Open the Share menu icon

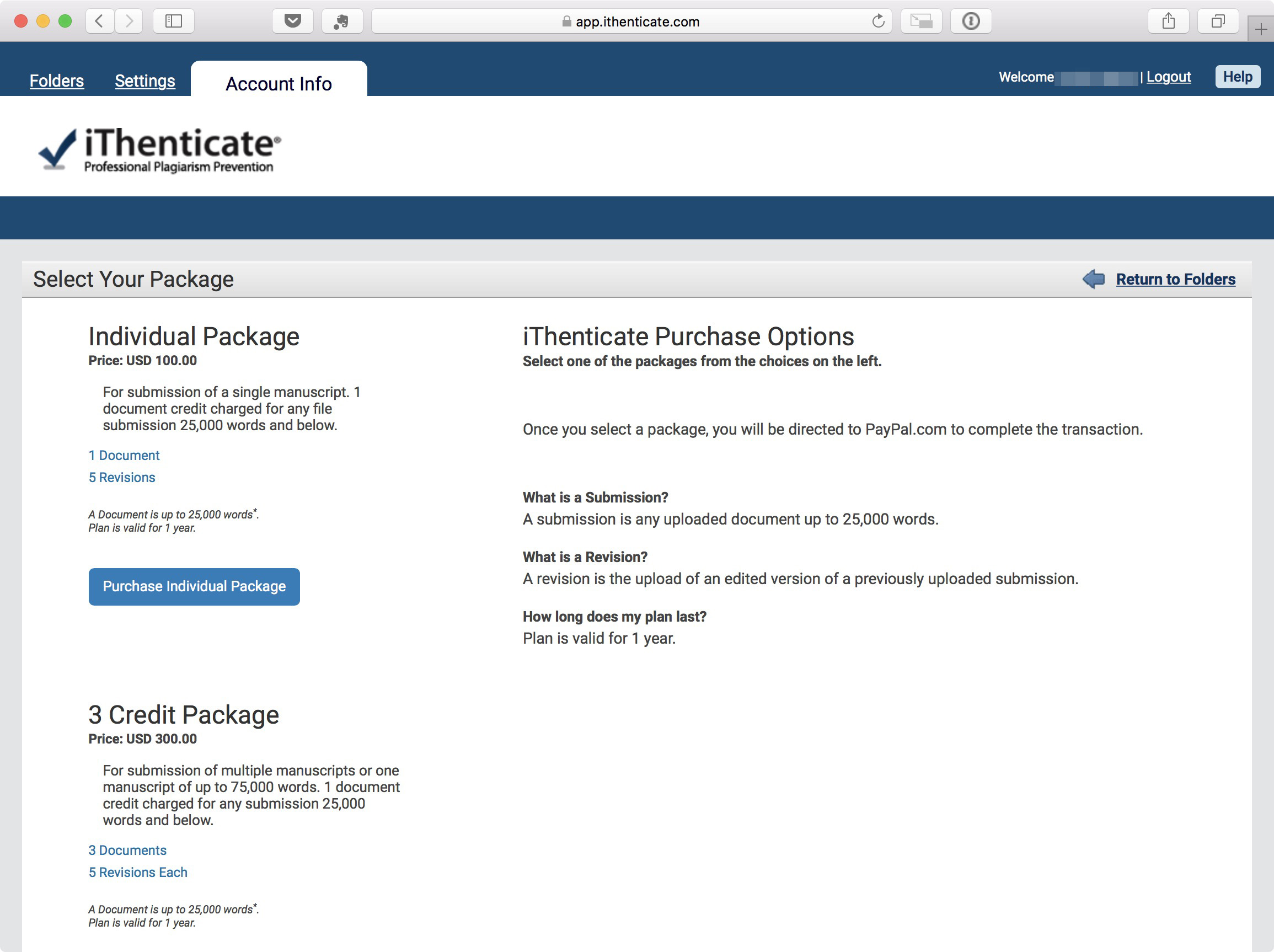[x=1168, y=22]
